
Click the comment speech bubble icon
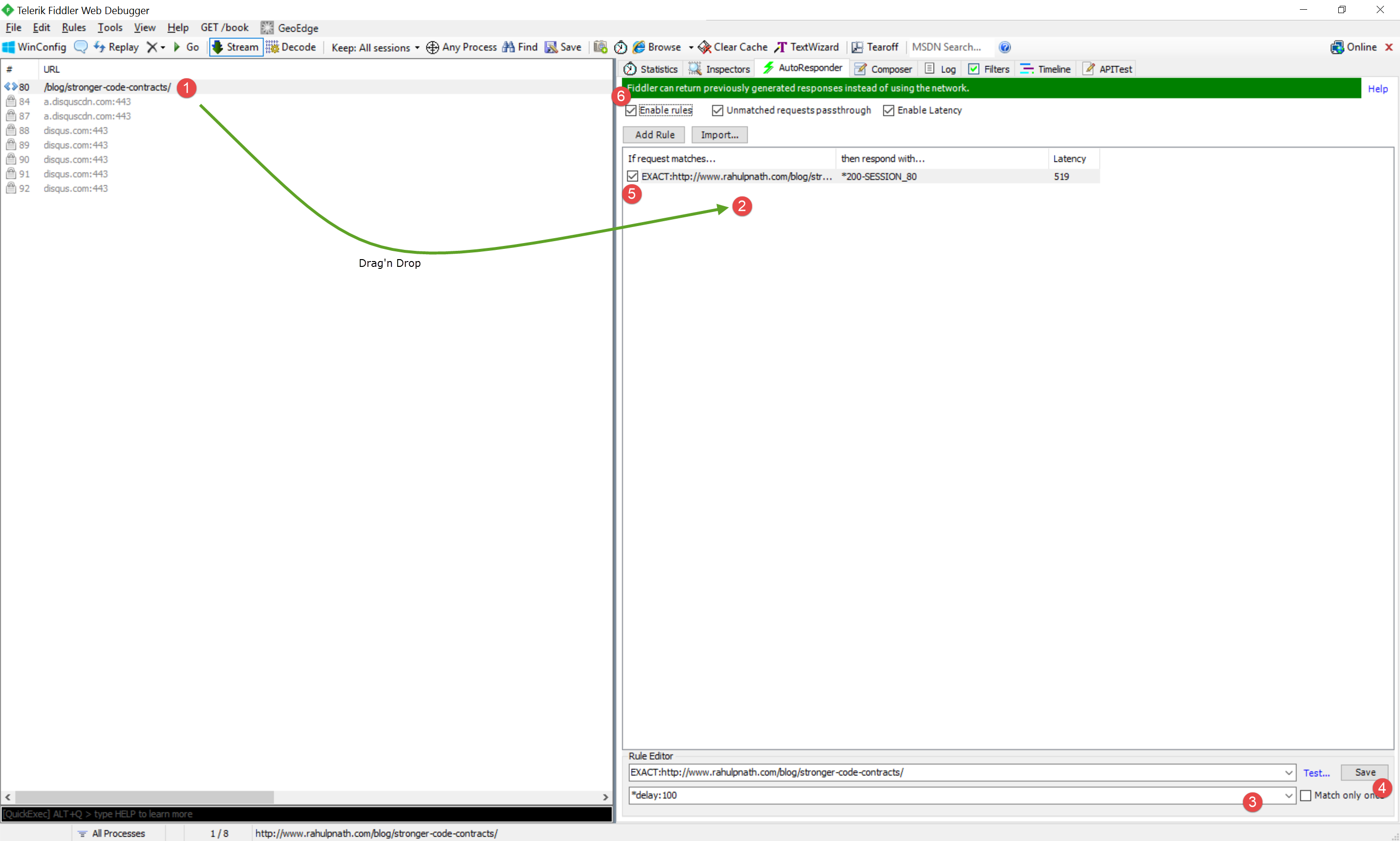pos(81,47)
